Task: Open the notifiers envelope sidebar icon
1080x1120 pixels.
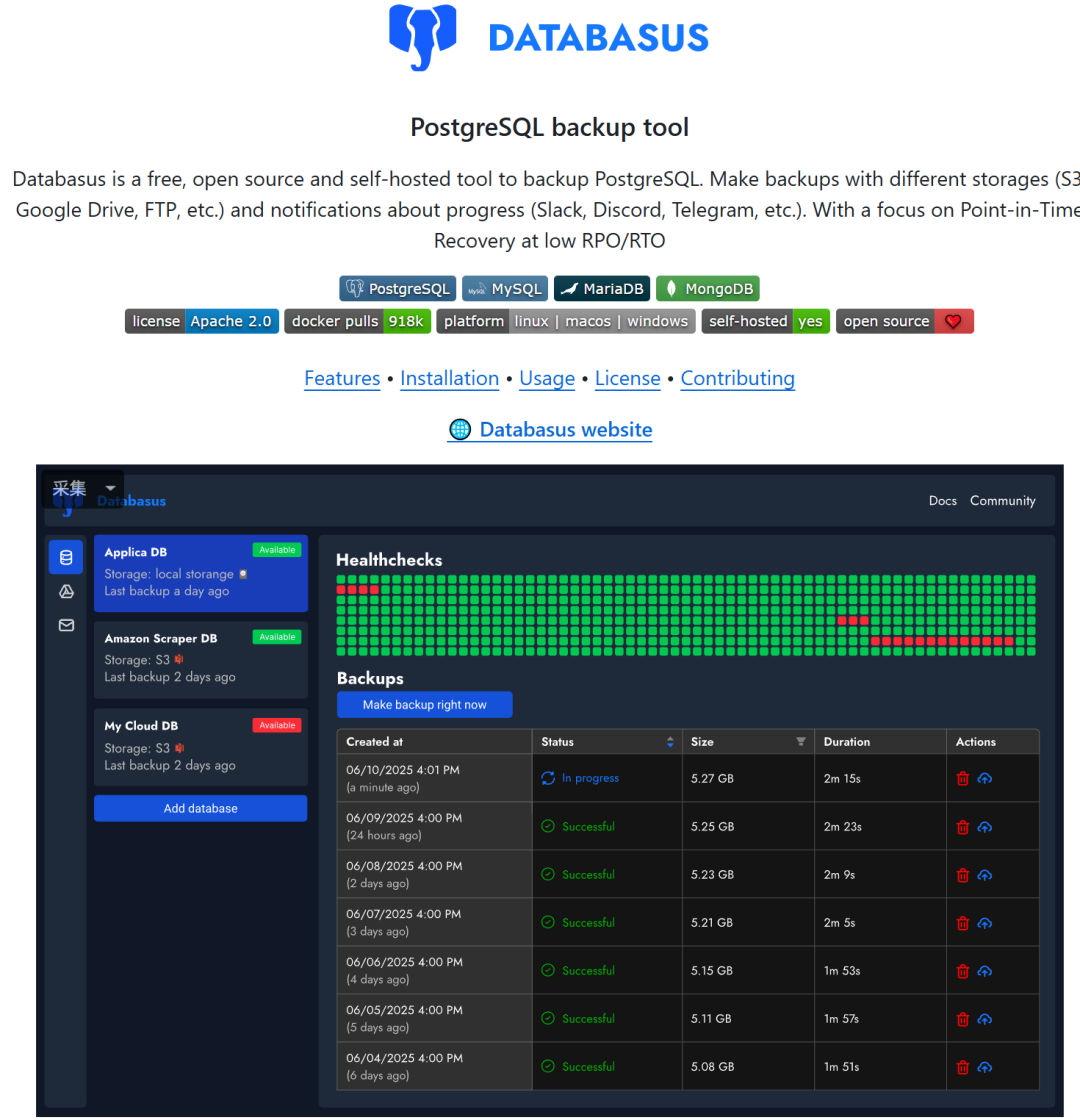Action: pos(66,626)
